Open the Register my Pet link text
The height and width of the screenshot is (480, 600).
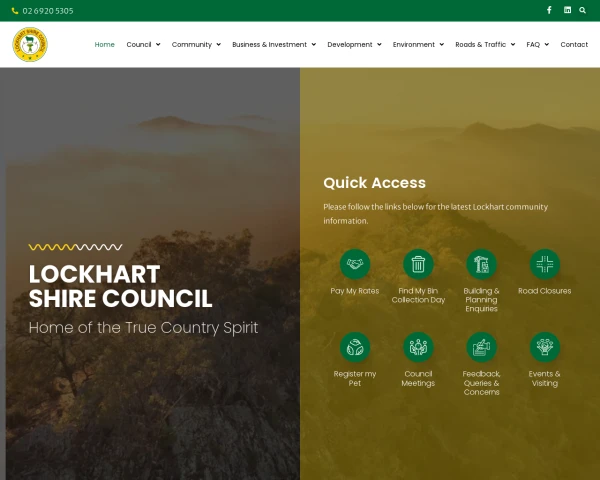click(355, 379)
